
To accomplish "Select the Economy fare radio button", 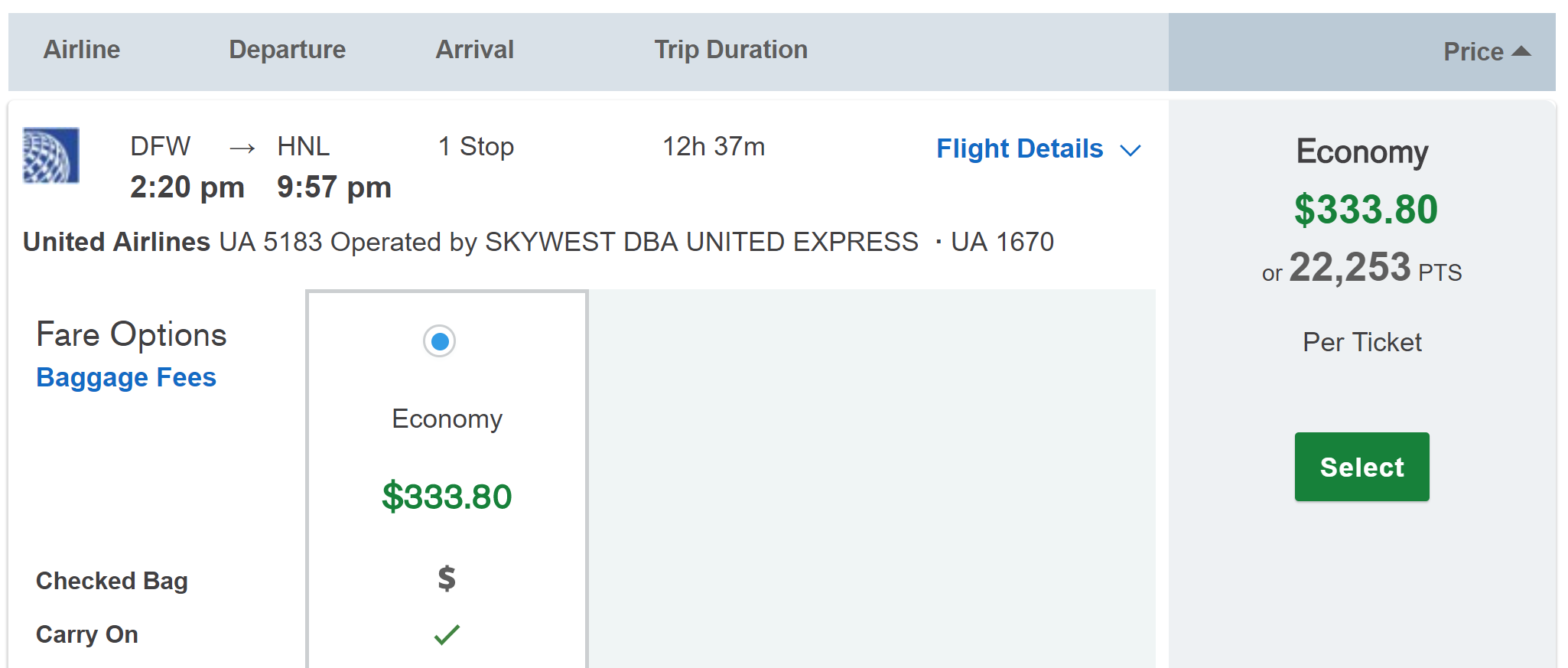I will click(440, 341).
